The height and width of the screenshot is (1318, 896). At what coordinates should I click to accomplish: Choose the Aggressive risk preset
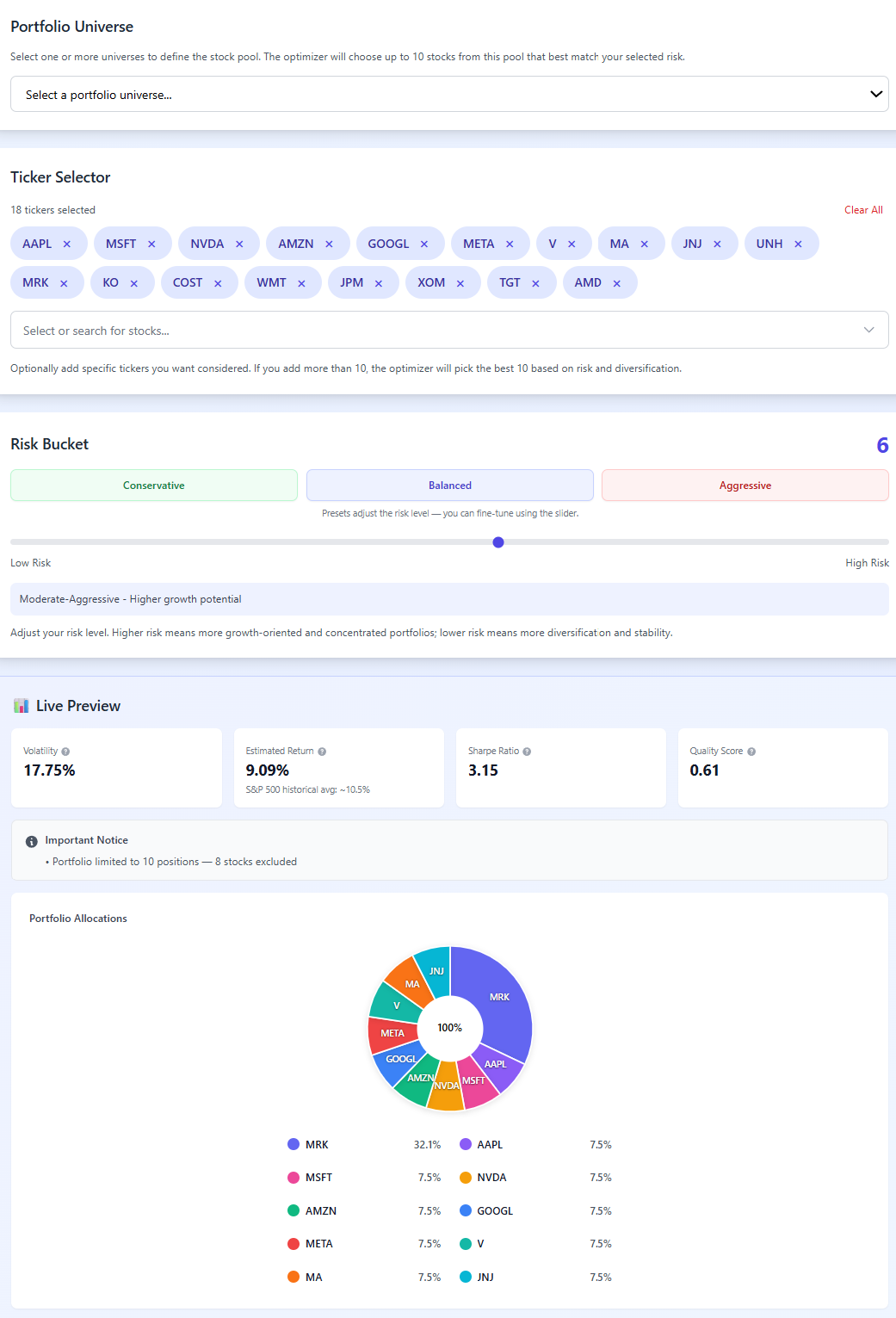(x=745, y=485)
